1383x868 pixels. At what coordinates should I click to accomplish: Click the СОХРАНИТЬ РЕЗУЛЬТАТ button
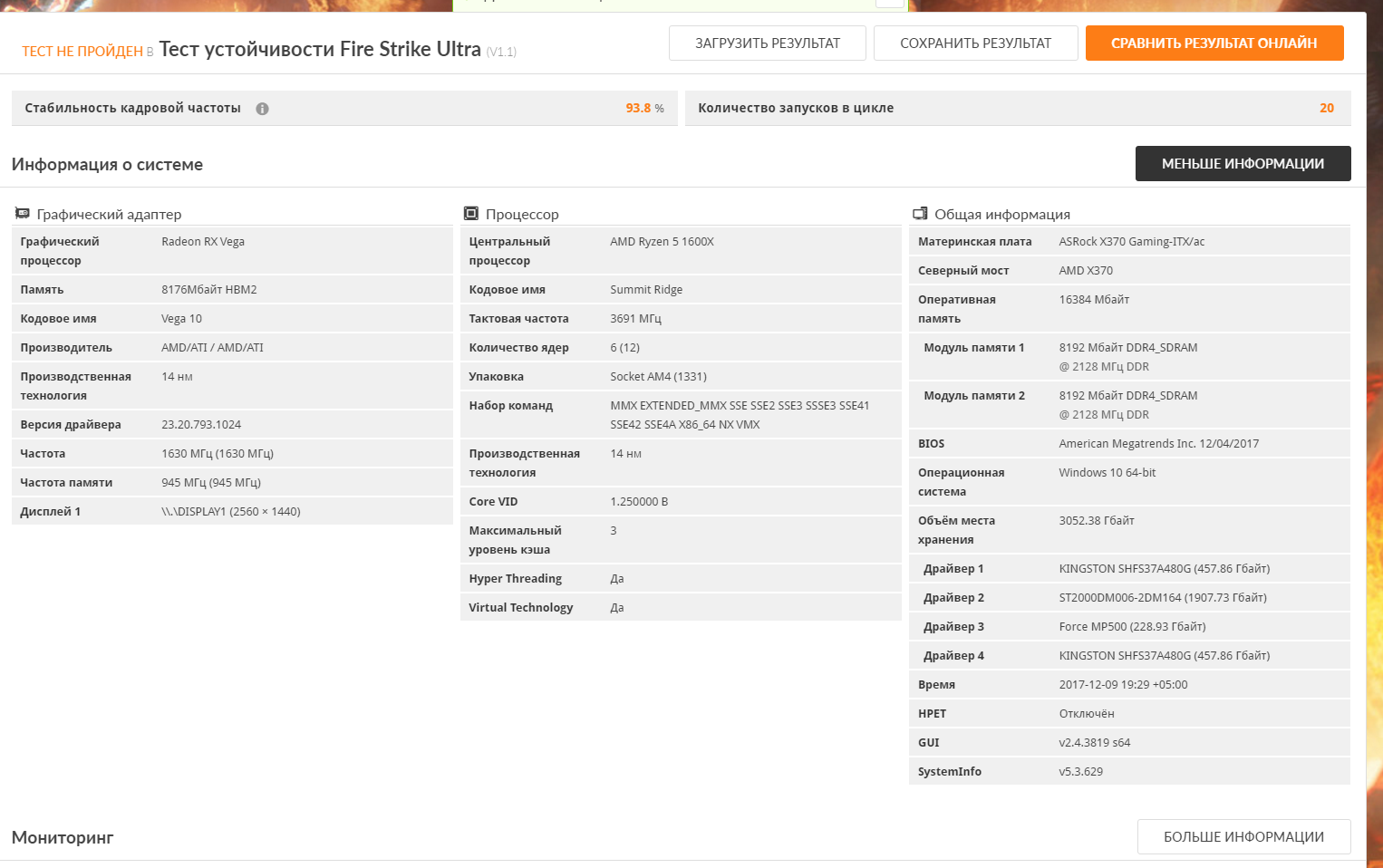(x=976, y=43)
